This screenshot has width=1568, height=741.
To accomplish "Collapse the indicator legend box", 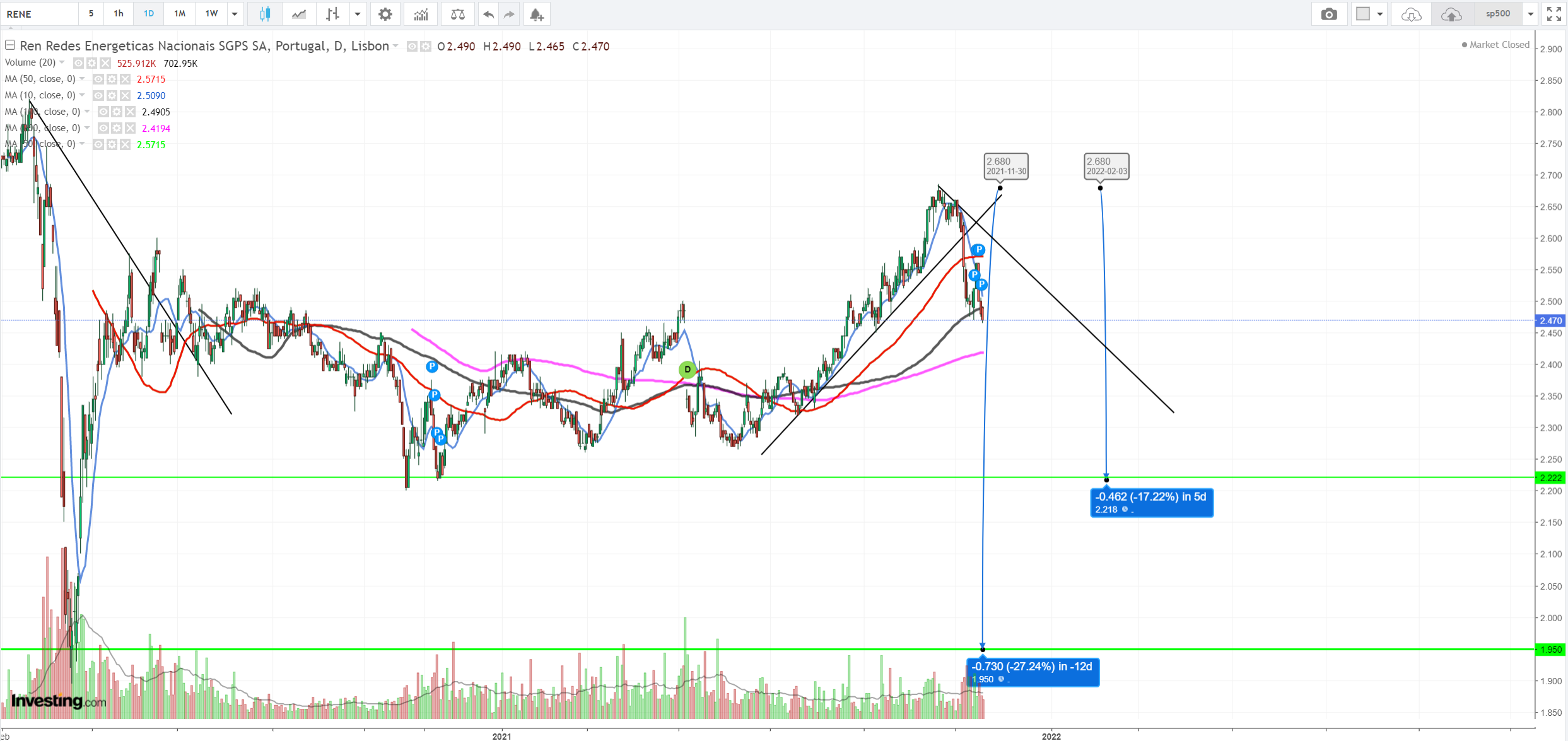I will 10,45.
